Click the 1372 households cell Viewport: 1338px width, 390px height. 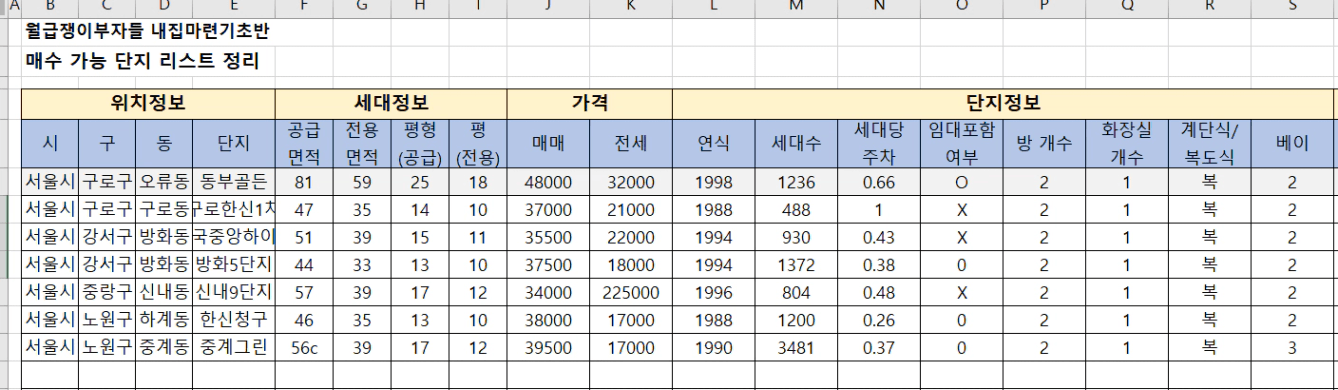796,265
